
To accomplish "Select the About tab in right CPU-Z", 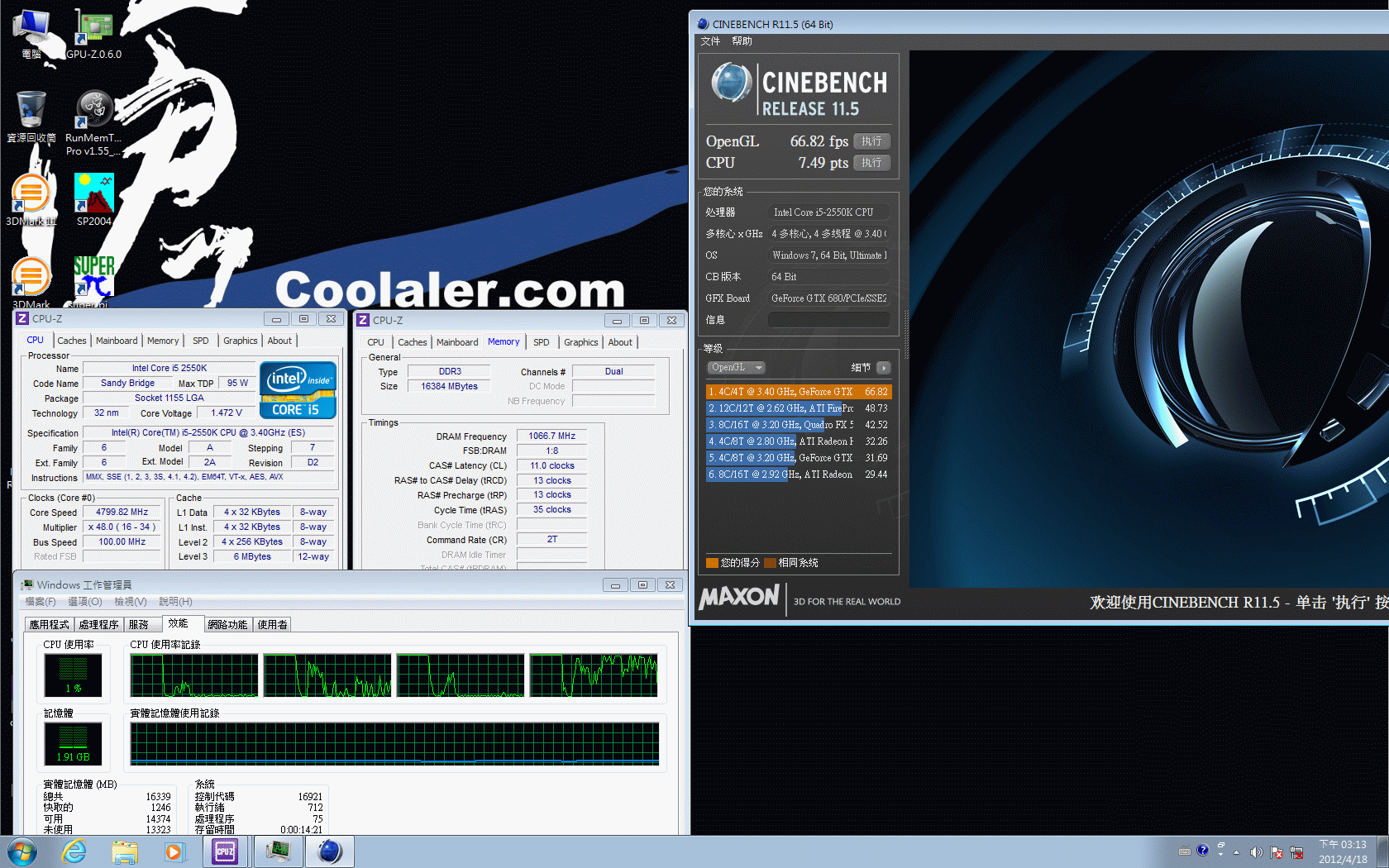I will click(620, 342).
